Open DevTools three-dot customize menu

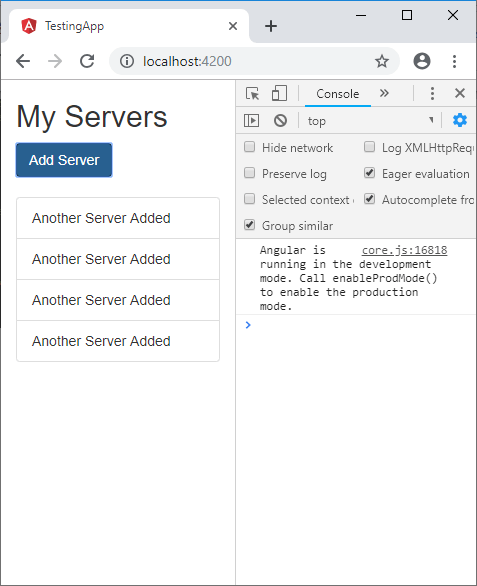(x=433, y=93)
